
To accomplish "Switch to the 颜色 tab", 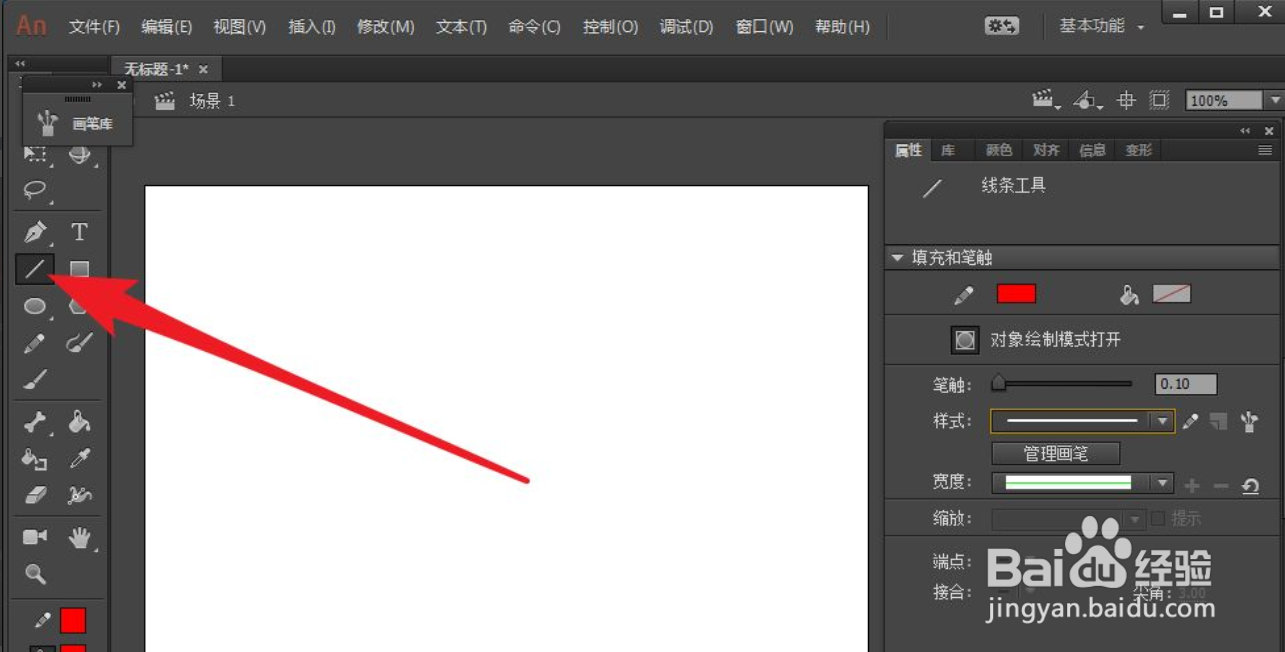I will [999, 150].
